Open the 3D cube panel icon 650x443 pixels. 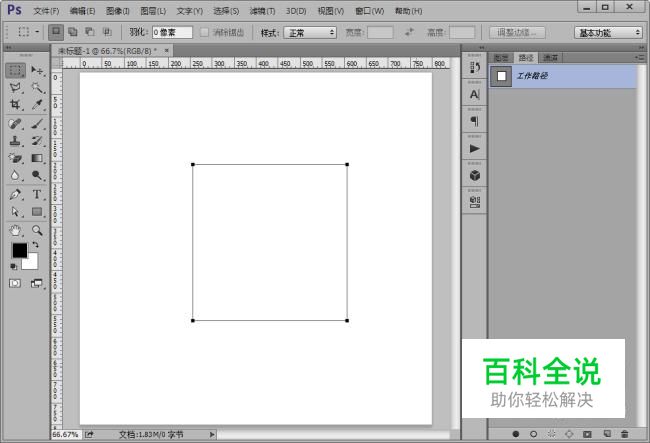[475, 176]
